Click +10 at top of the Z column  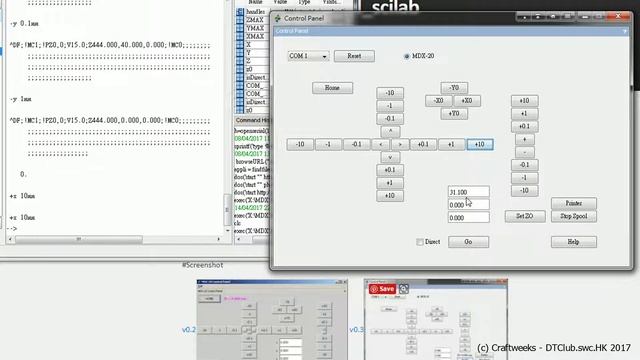tap(524, 101)
